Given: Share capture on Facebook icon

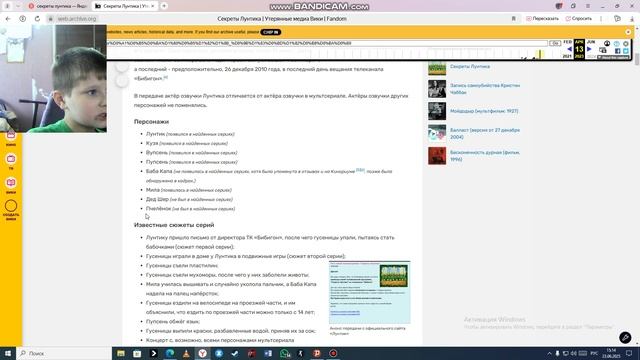Looking at the screenshot, I should click(618, 51).
